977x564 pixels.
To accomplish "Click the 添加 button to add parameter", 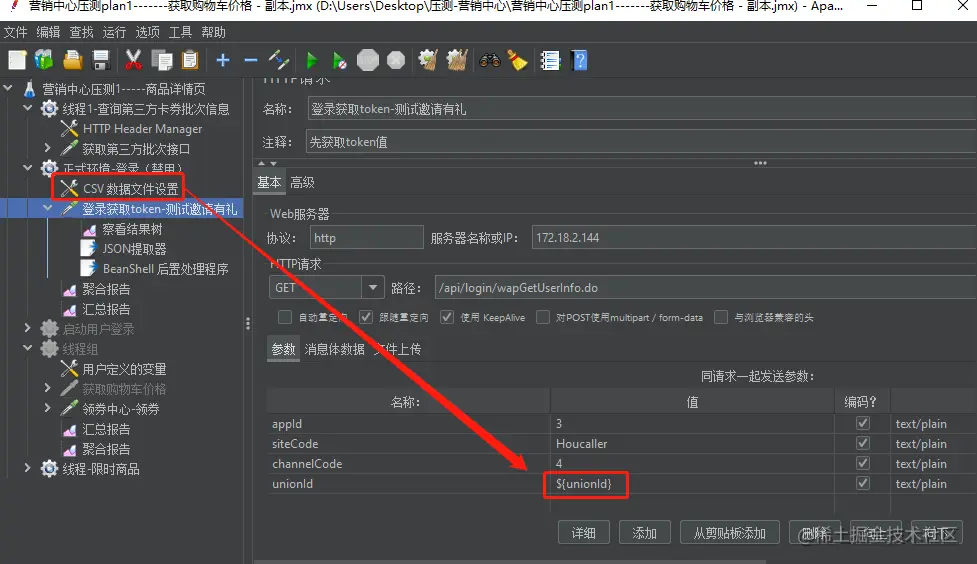I will [644, 533].
